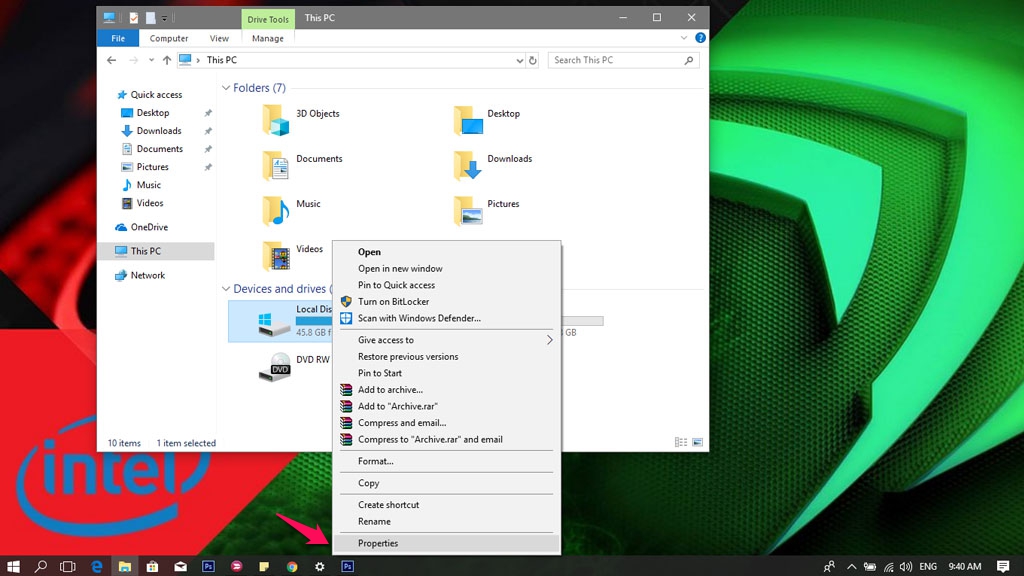This screenshot has width=1024, height=576.
Task: Choose Copy in context menu
Action: click(447, 483)
